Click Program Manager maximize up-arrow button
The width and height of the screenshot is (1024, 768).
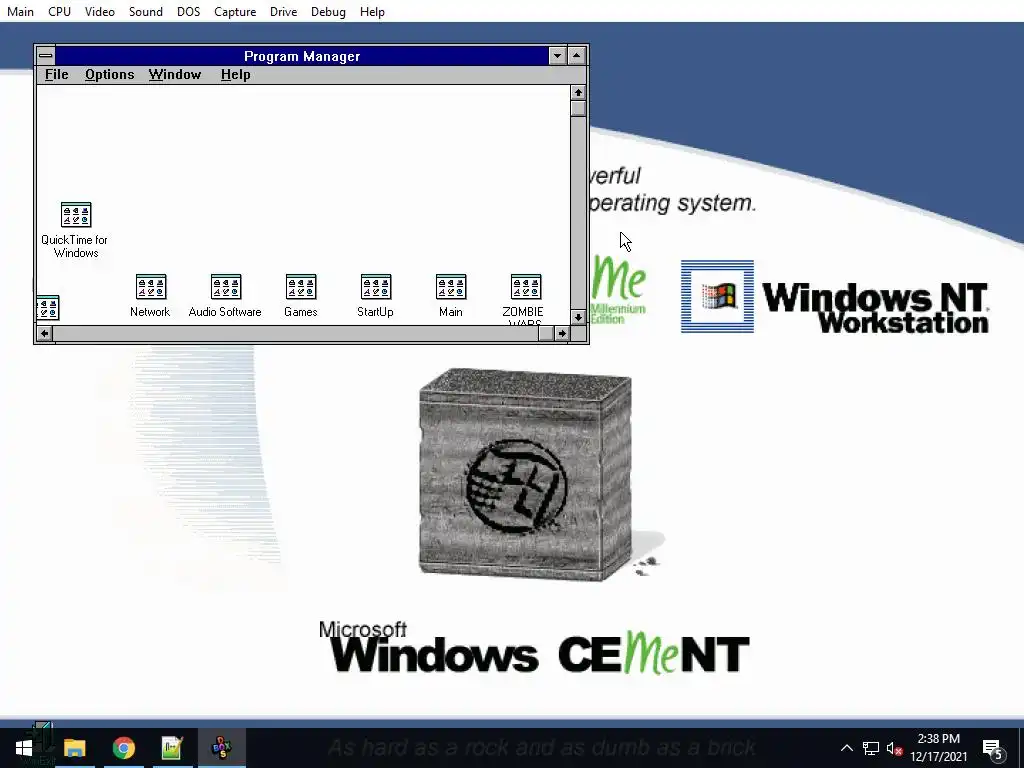(577, 56)
